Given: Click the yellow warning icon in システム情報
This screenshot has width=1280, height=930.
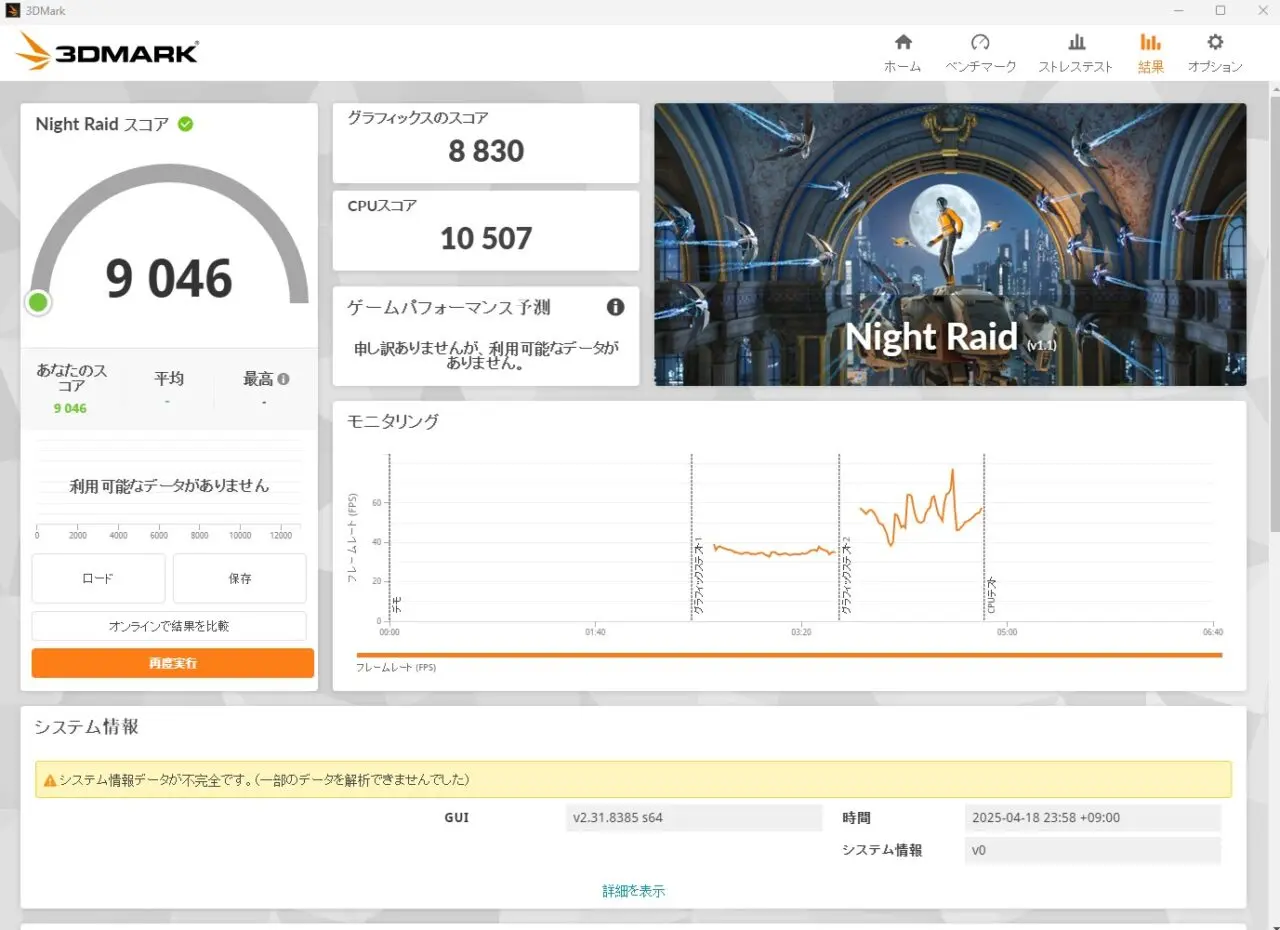Looking at the screenshot, I should pyautogui.click(x=48, y=780).
